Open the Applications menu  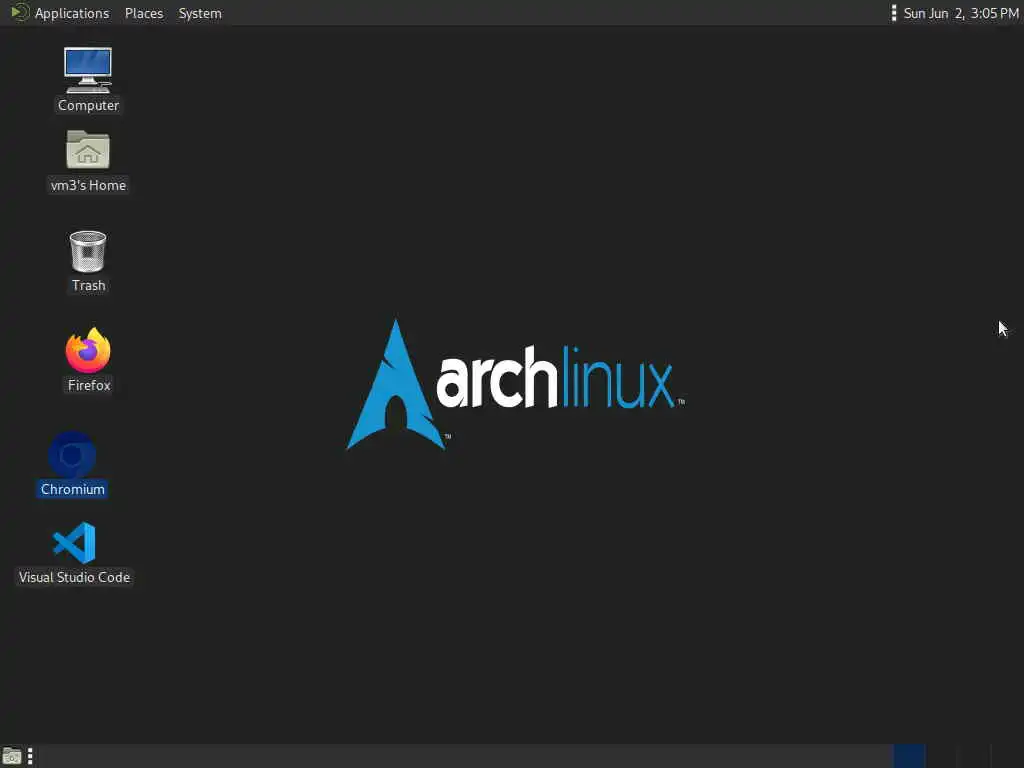click(x=72, y=13)
